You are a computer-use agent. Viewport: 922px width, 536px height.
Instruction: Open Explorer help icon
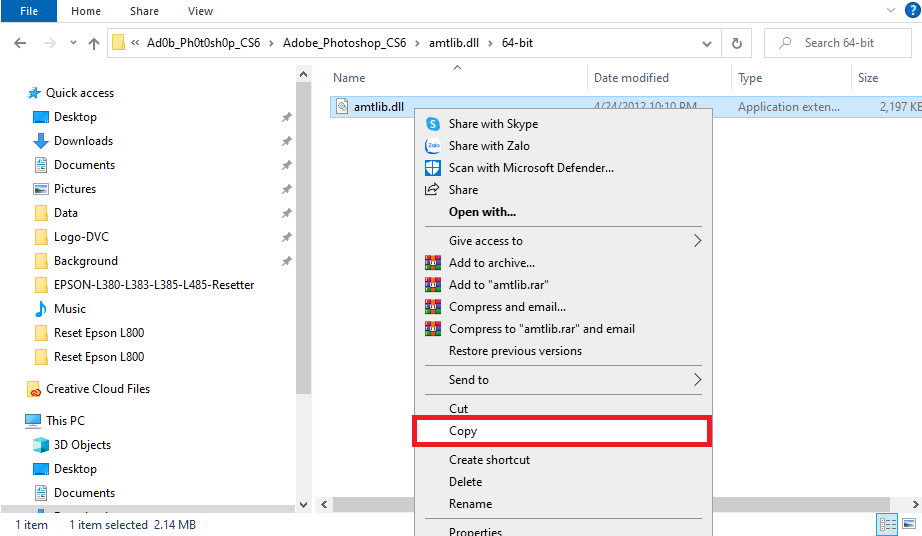(912, 10)
